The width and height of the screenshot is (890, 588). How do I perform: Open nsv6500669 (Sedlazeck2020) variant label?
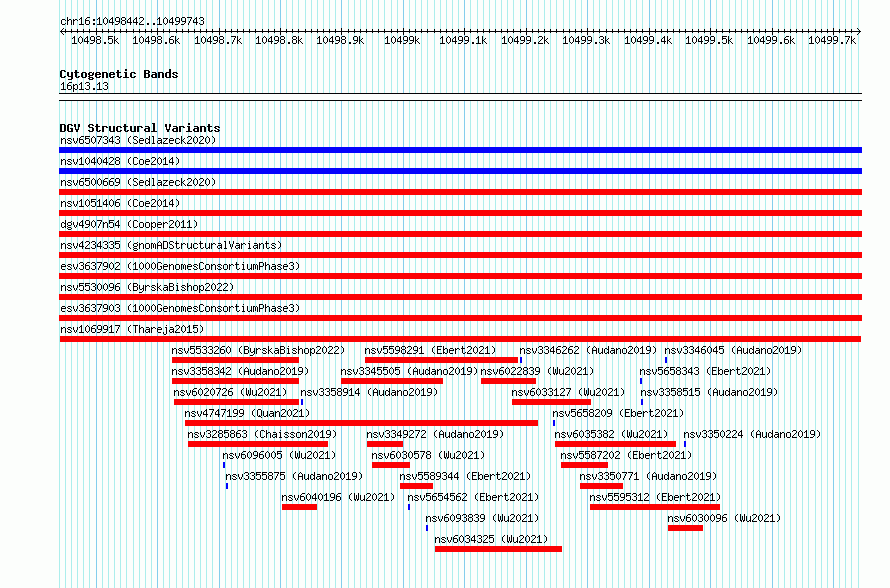point(138,182)
